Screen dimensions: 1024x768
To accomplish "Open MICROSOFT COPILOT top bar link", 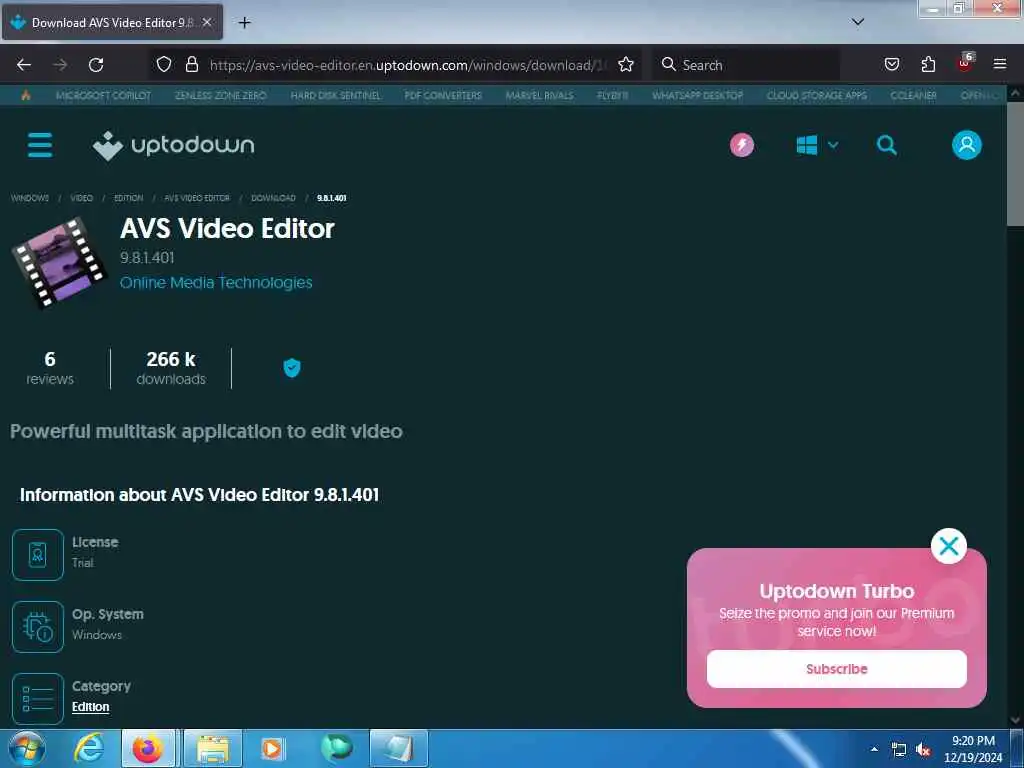I will pyautogui.click(x=103, y=95).
